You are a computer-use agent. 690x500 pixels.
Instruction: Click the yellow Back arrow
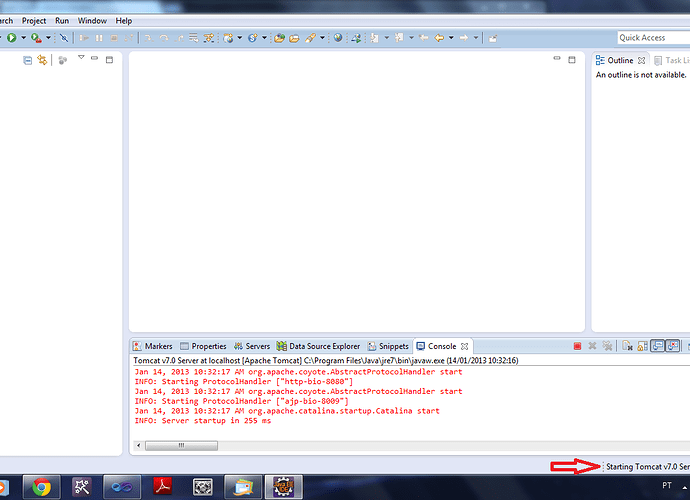[x=439, y=38]
